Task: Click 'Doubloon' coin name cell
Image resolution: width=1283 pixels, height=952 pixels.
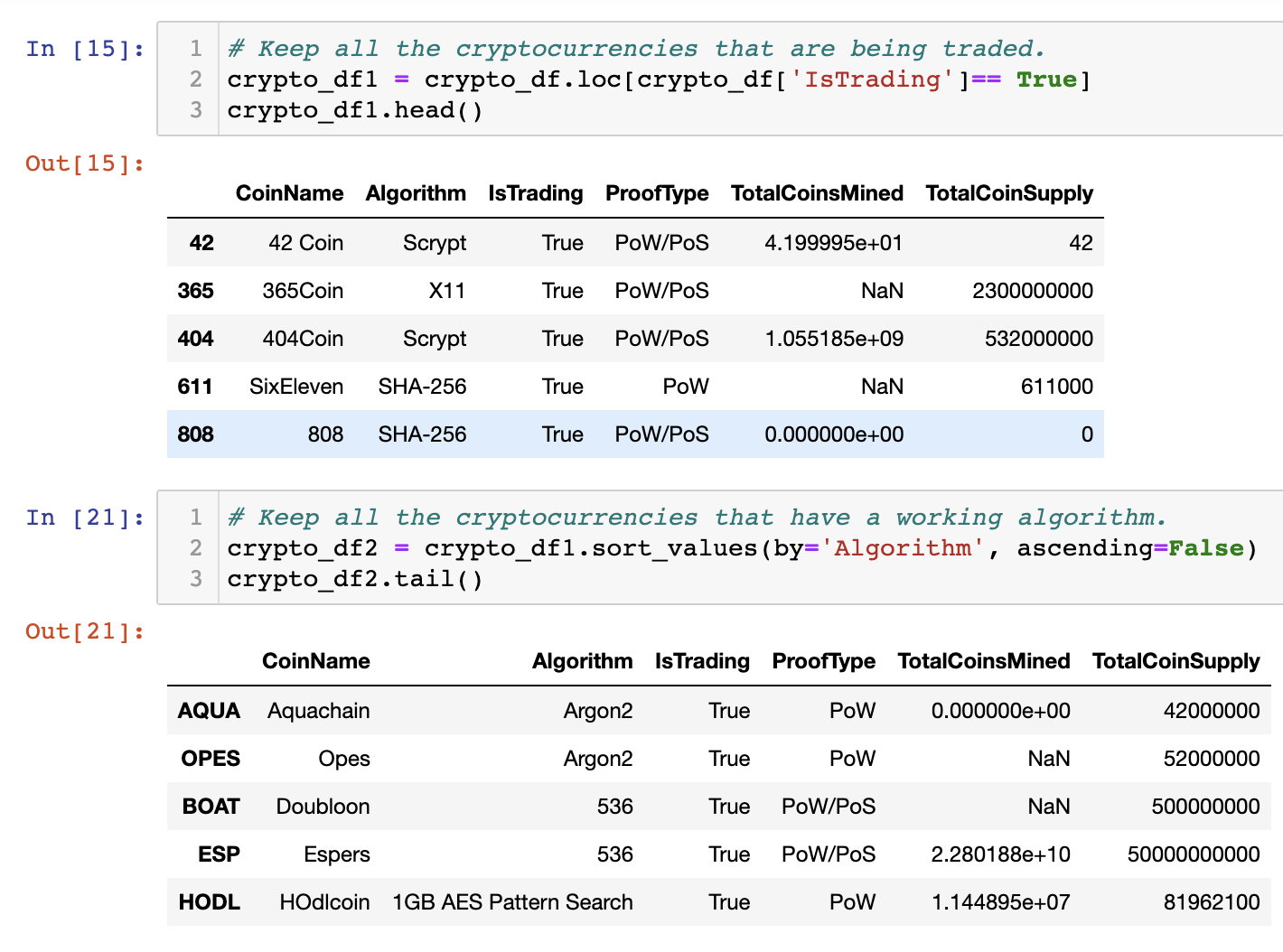Action: pyautogui.click(x=323, y=807)
